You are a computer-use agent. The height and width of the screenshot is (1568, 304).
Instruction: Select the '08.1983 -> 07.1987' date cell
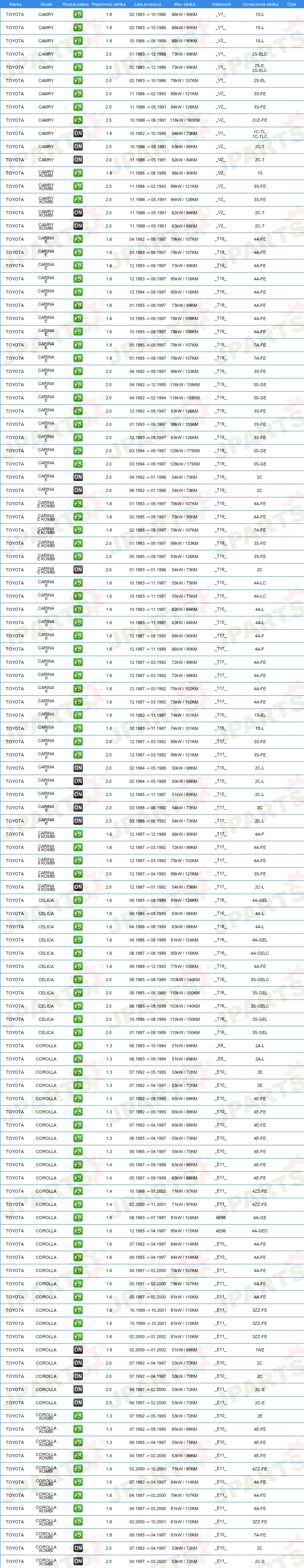[148, 1218]
